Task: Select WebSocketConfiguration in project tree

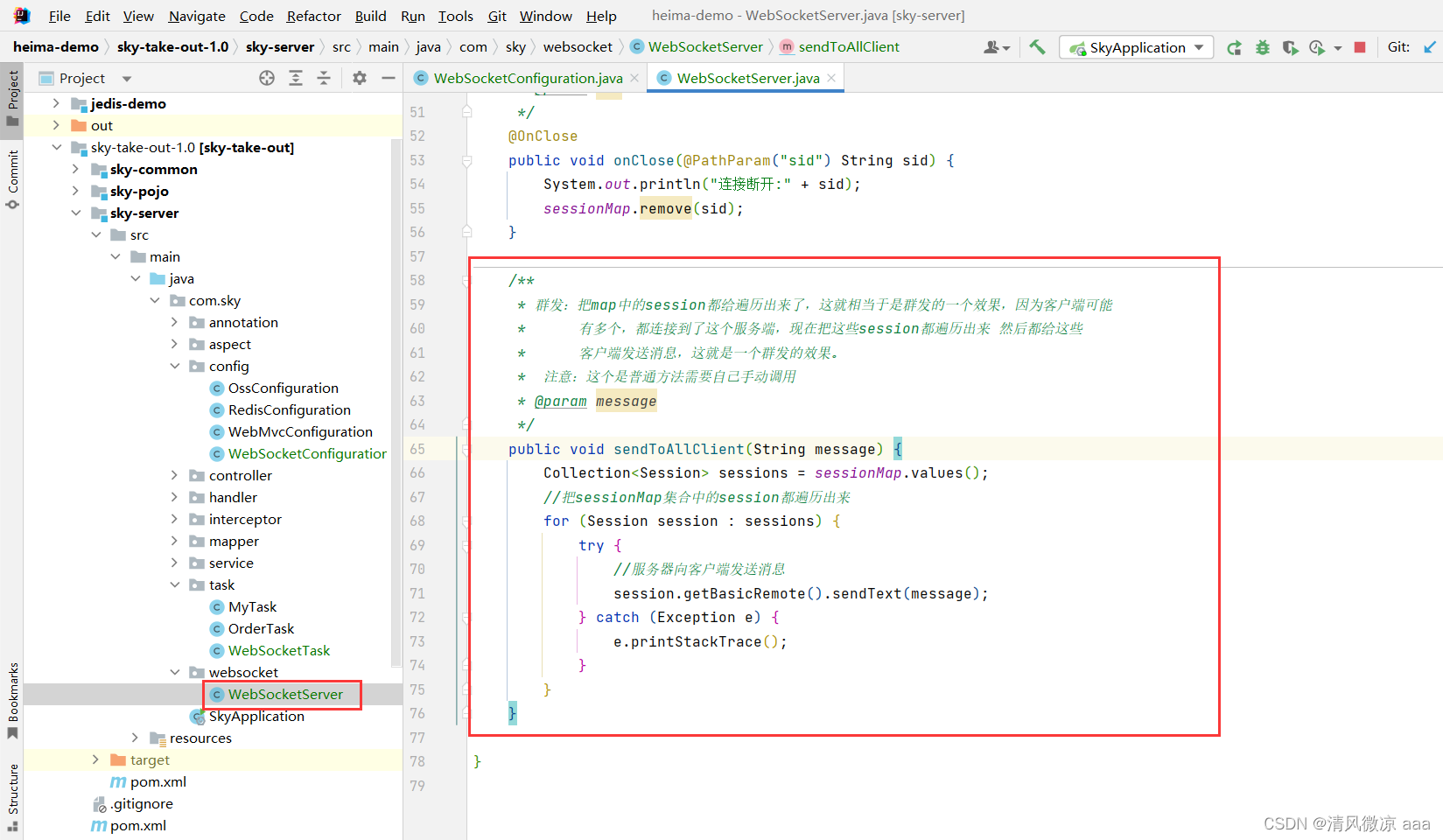Action: (306, 453)
